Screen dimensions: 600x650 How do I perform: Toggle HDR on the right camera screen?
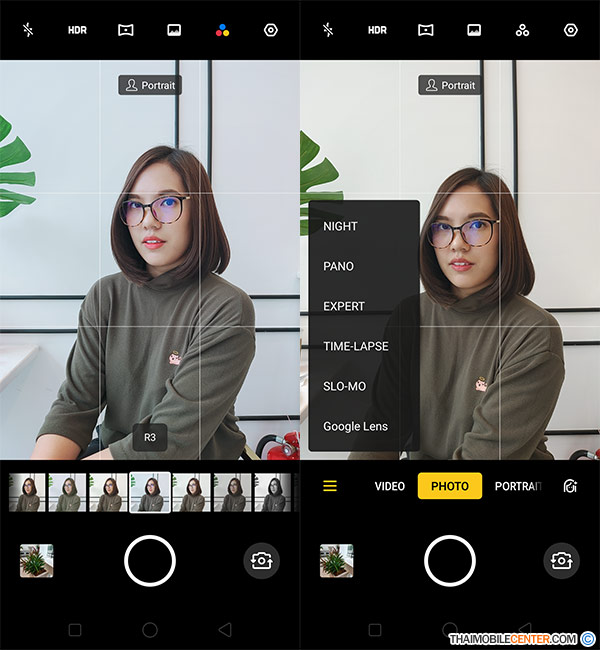pos(377,30)
